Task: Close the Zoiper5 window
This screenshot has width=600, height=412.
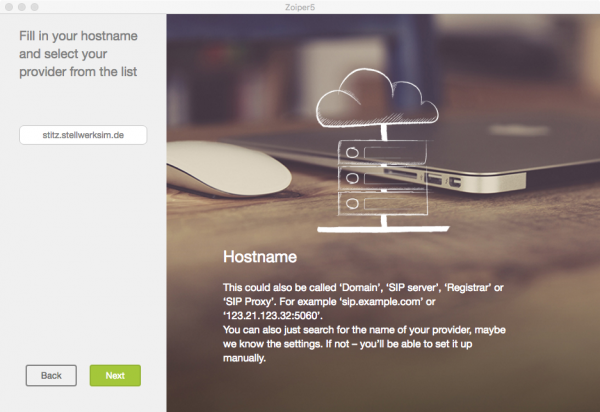Action: click(9, 7)
